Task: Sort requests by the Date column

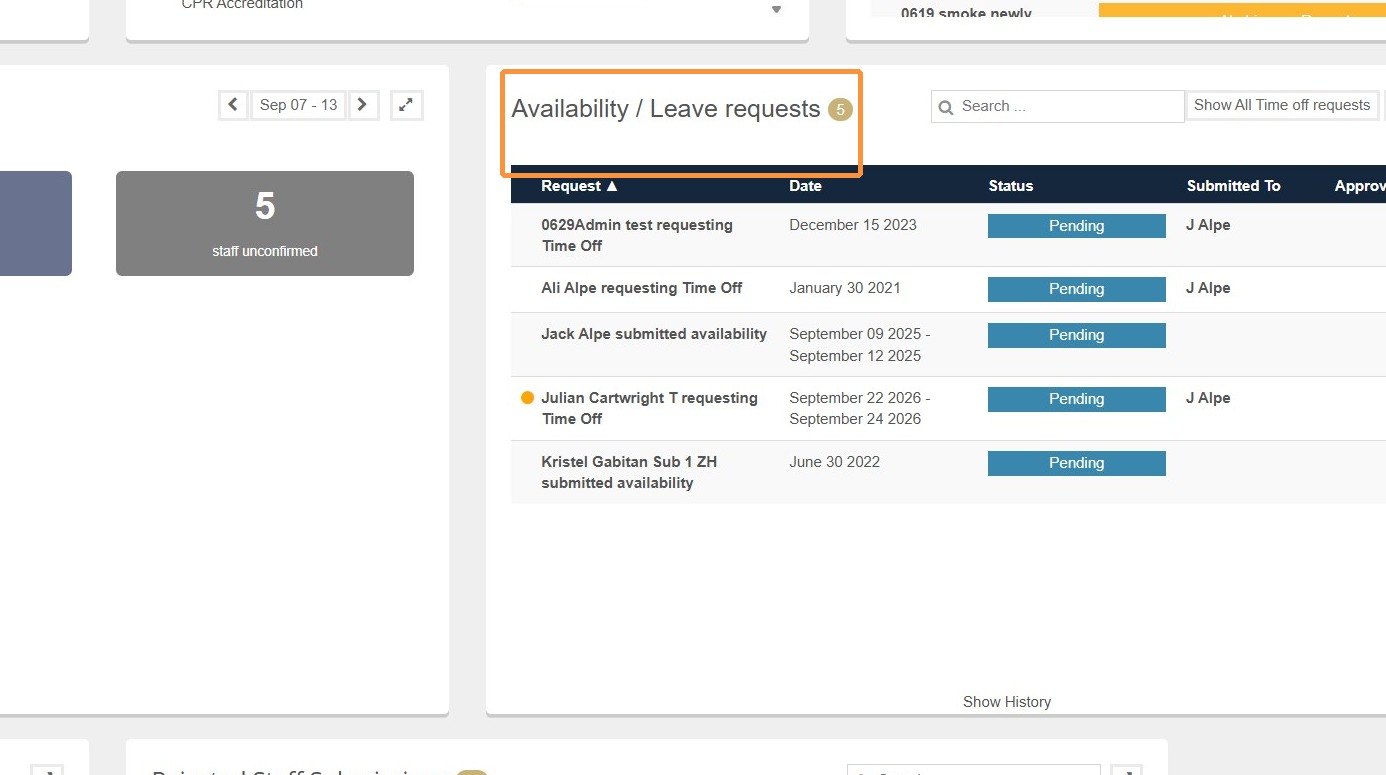Action: (805, 186)
